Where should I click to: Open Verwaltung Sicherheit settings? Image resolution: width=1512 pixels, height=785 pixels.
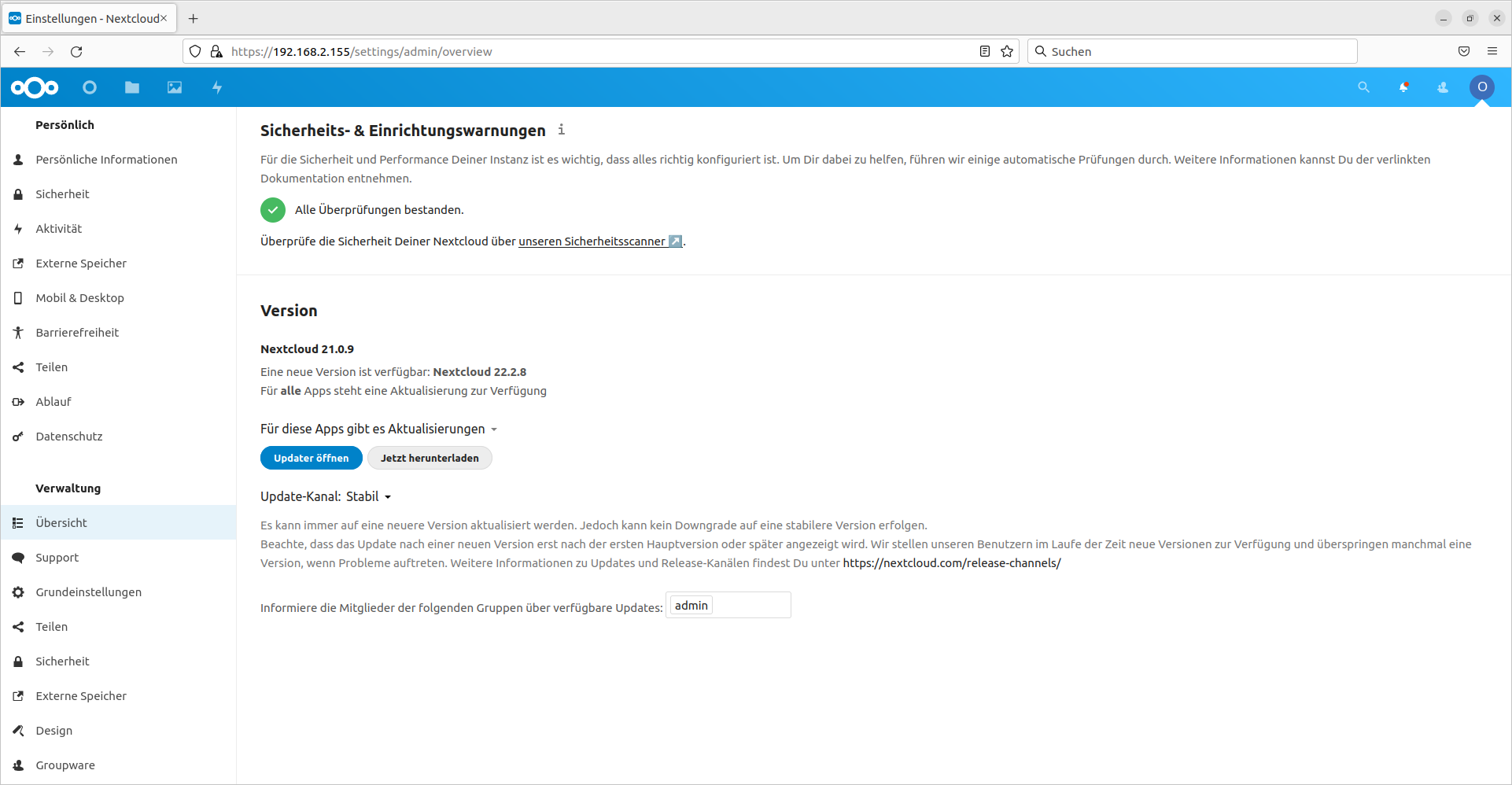[119, 662]
